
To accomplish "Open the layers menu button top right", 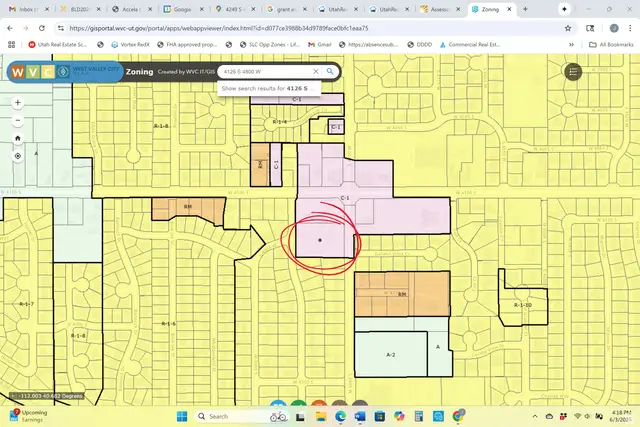I will pyautogui.click(x=574, y=72).
